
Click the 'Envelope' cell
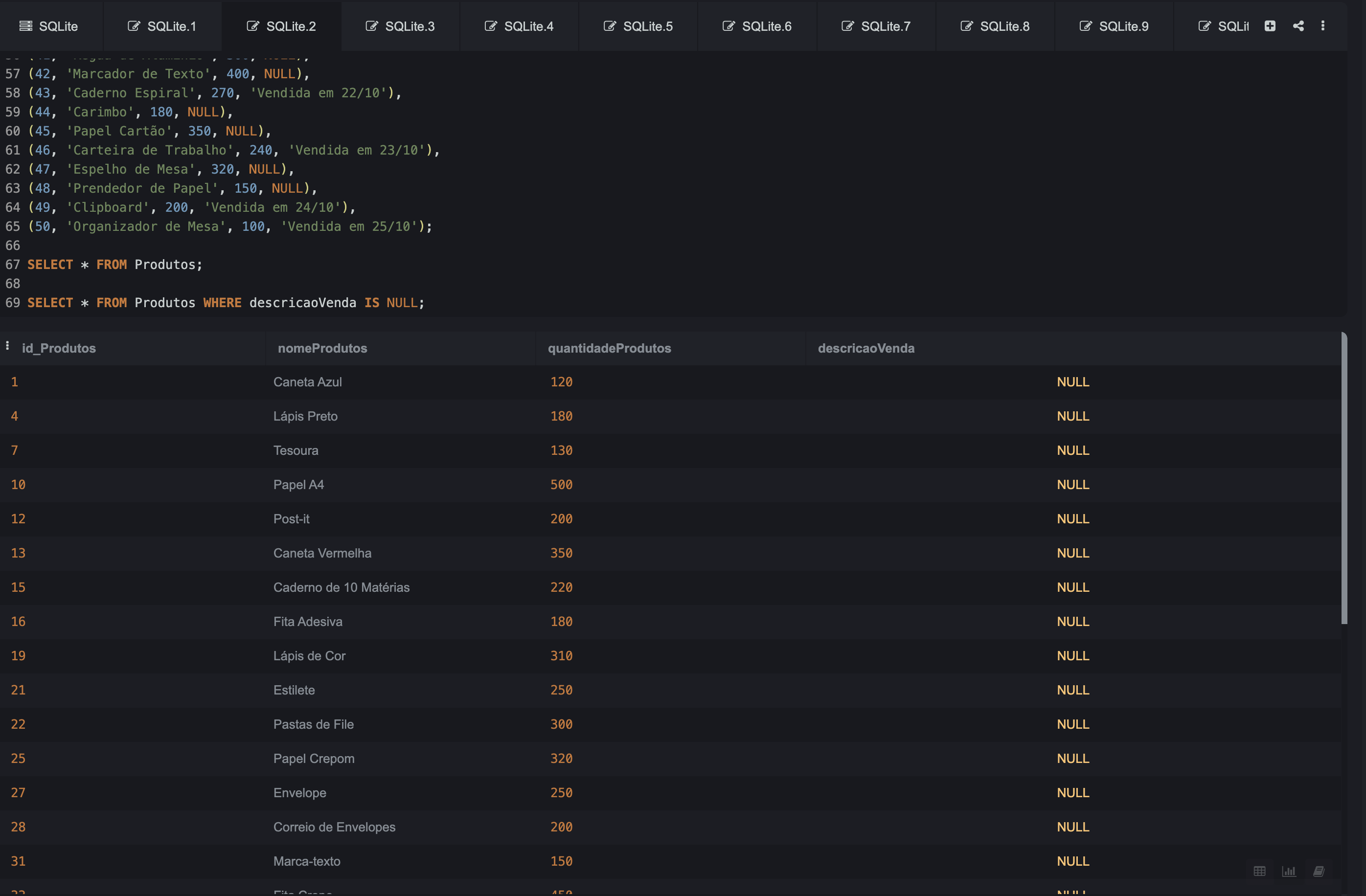tap(299, 793)
